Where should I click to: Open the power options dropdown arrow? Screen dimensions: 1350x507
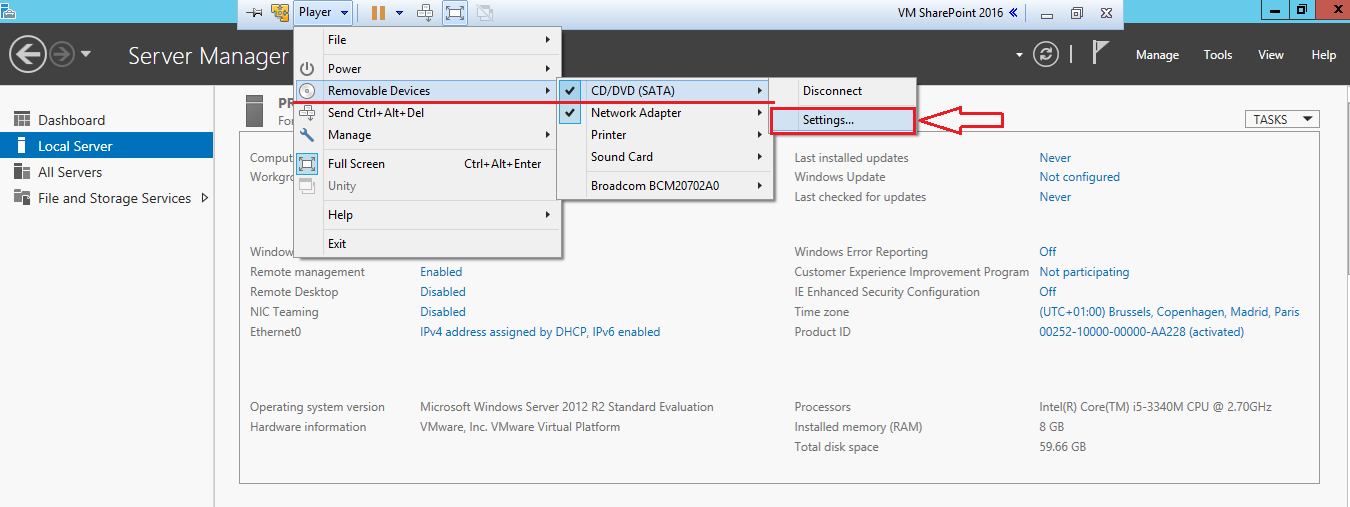(x=399, y=13)
